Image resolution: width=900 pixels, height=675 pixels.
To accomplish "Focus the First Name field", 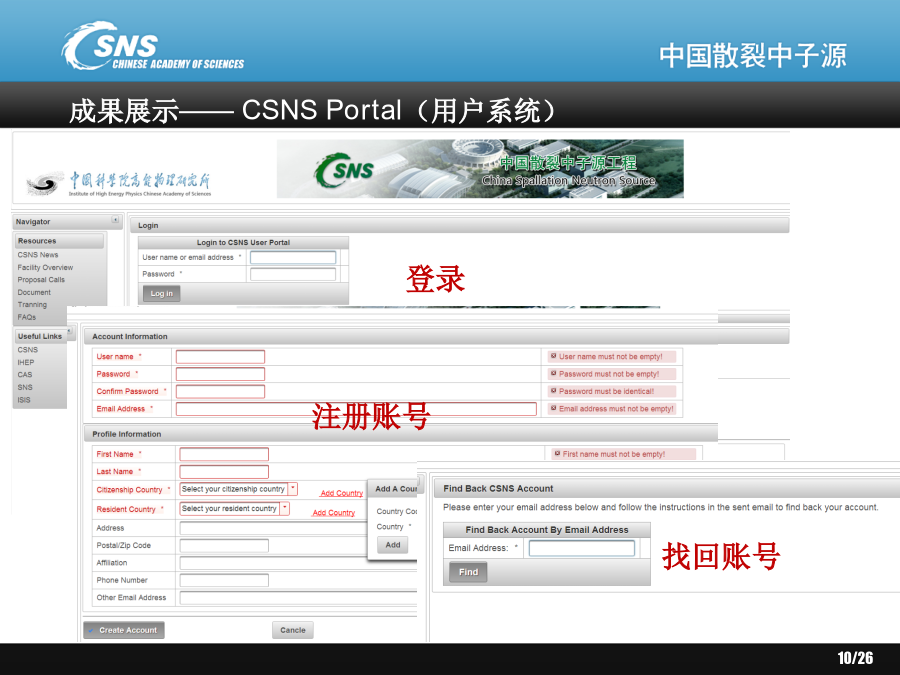I will click(x=224, y=455).
